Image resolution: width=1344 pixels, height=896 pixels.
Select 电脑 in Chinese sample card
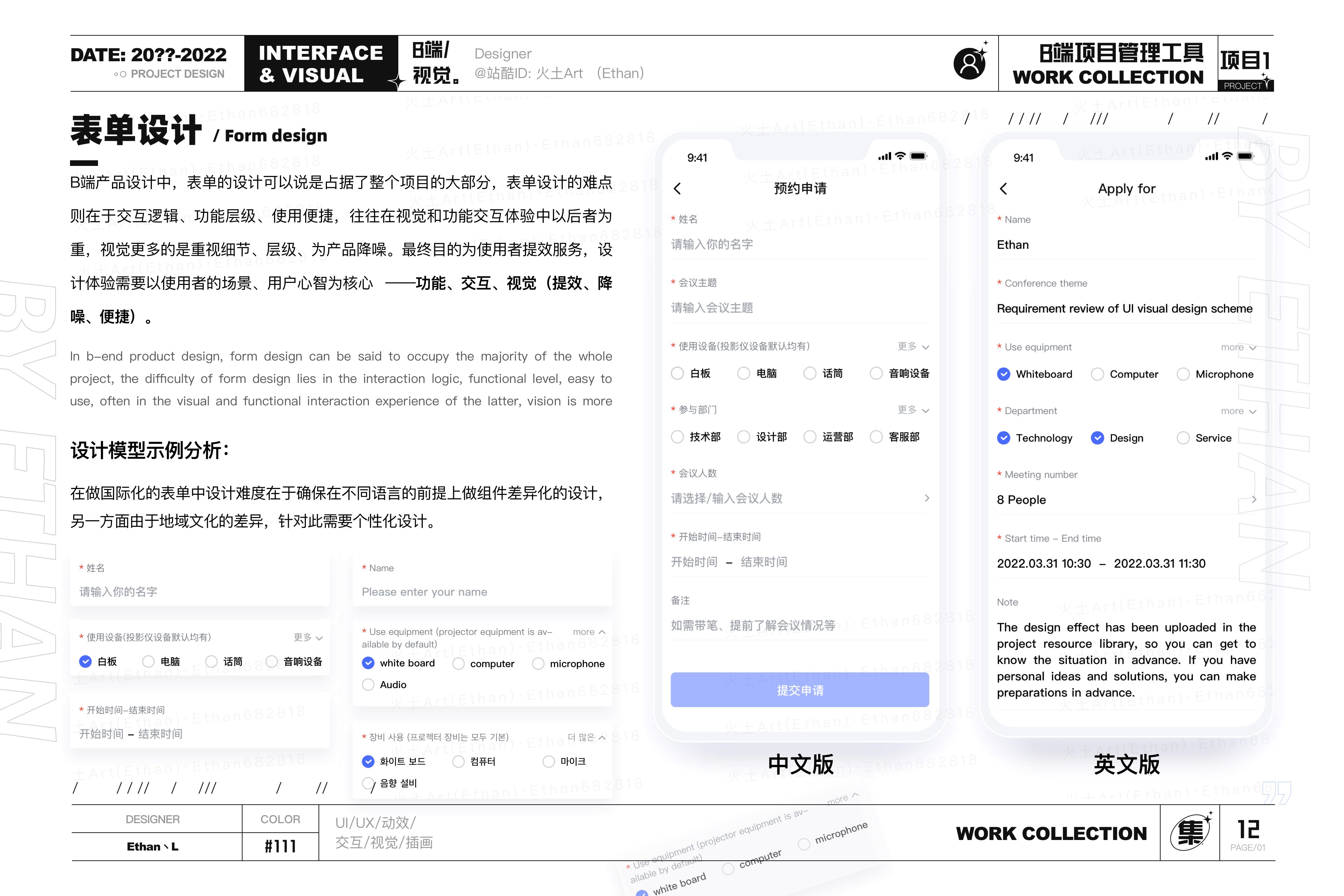[x=148, y=661]
